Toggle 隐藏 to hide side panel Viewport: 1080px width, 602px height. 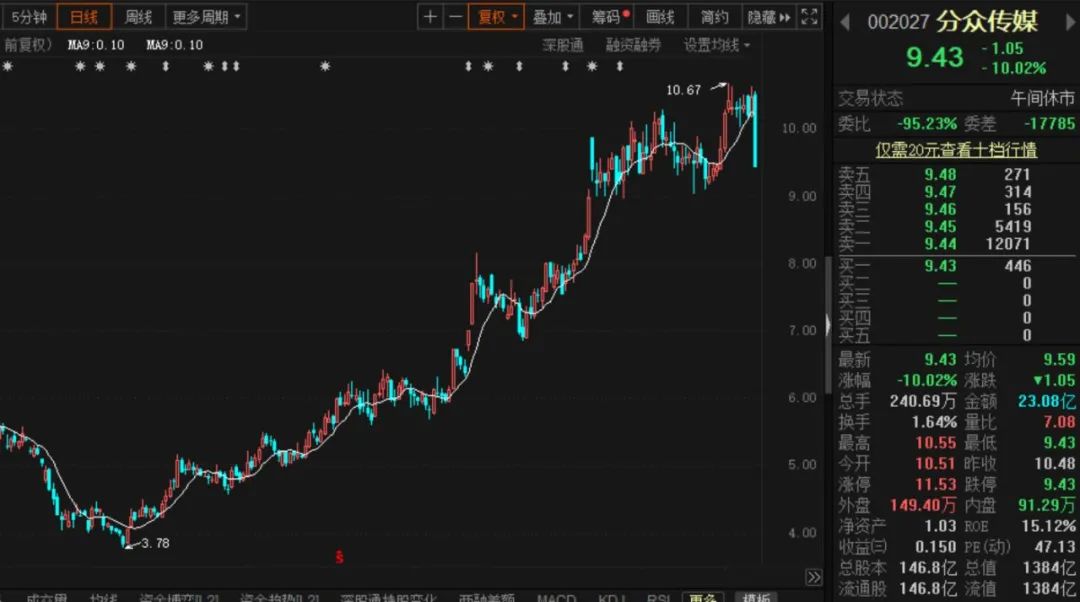point(768,17)
